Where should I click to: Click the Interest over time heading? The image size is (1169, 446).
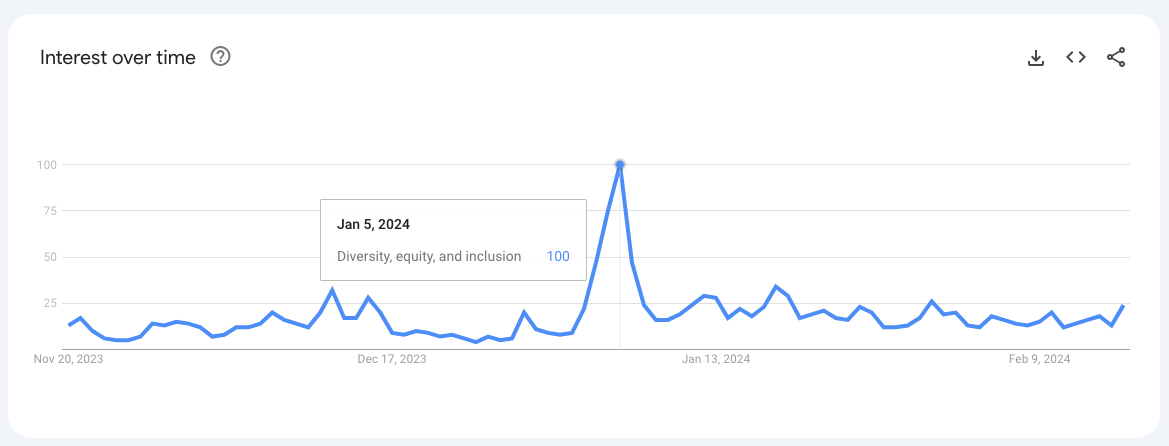[x=118, y=57]
